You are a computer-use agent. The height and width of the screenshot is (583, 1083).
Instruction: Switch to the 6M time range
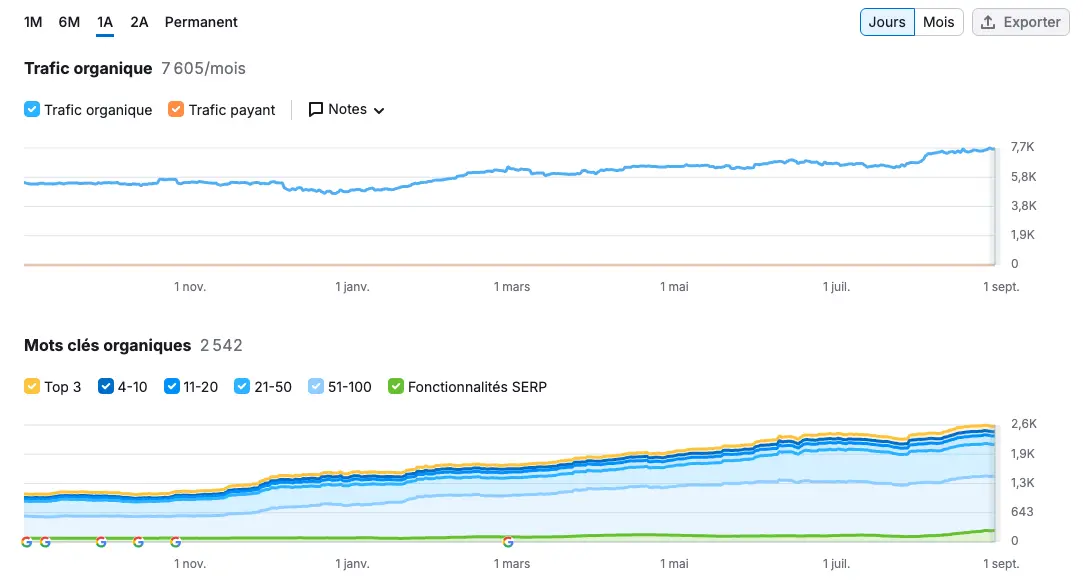point(69,22)
